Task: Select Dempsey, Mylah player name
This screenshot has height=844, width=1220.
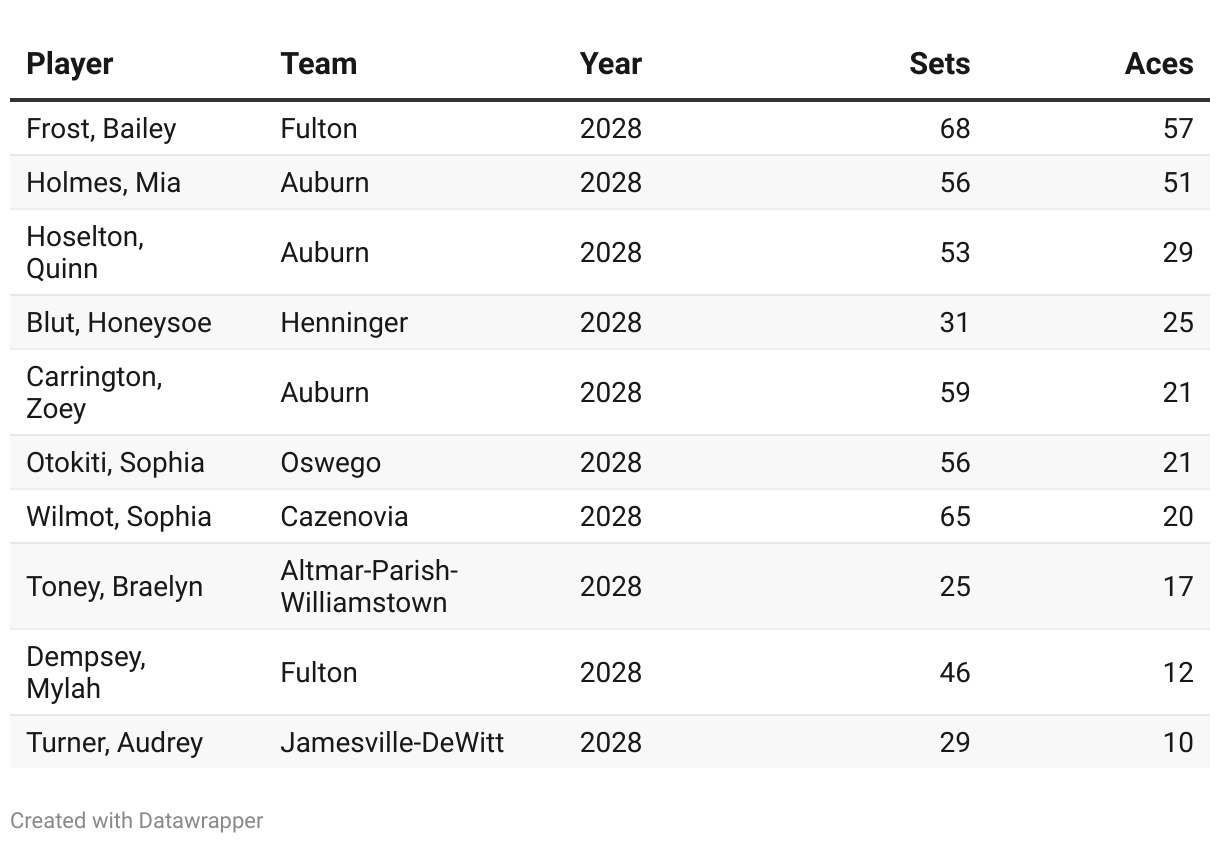Action: (86, 673)
